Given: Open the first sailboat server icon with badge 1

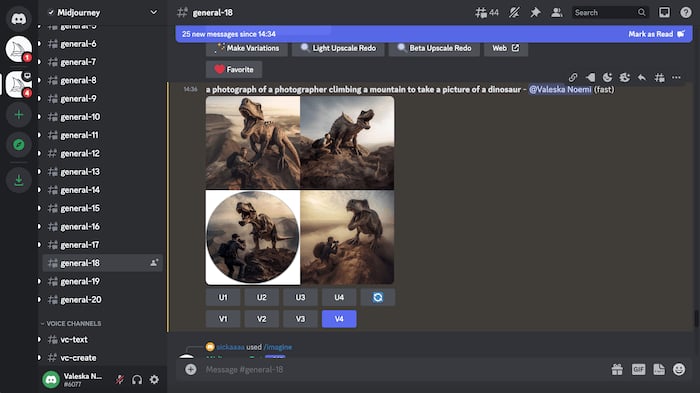Looking at the screenshot, I should pyautogui.click(x=18, y=49).
